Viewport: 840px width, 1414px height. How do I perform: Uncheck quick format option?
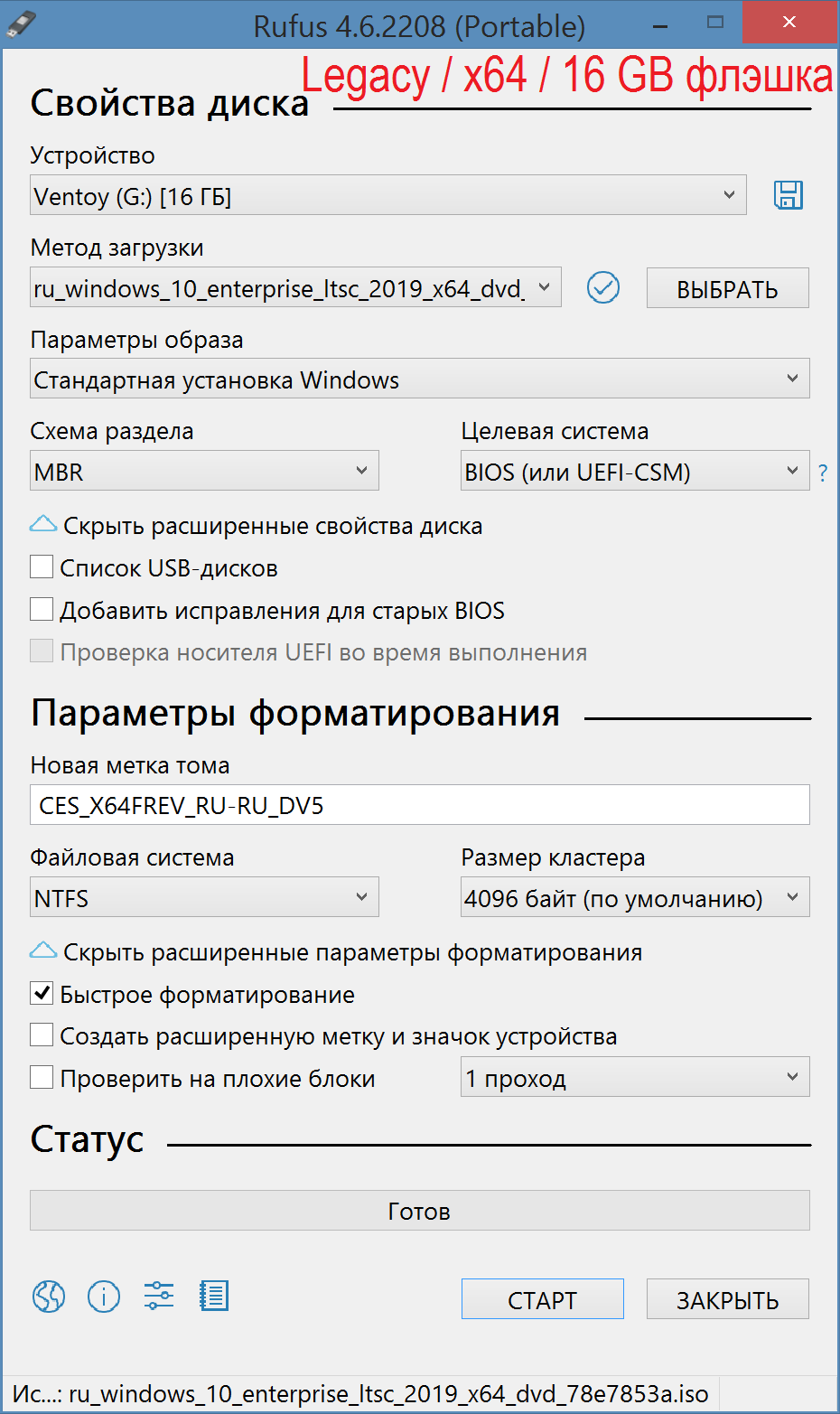pyautogui.click(x=42, y=994)
